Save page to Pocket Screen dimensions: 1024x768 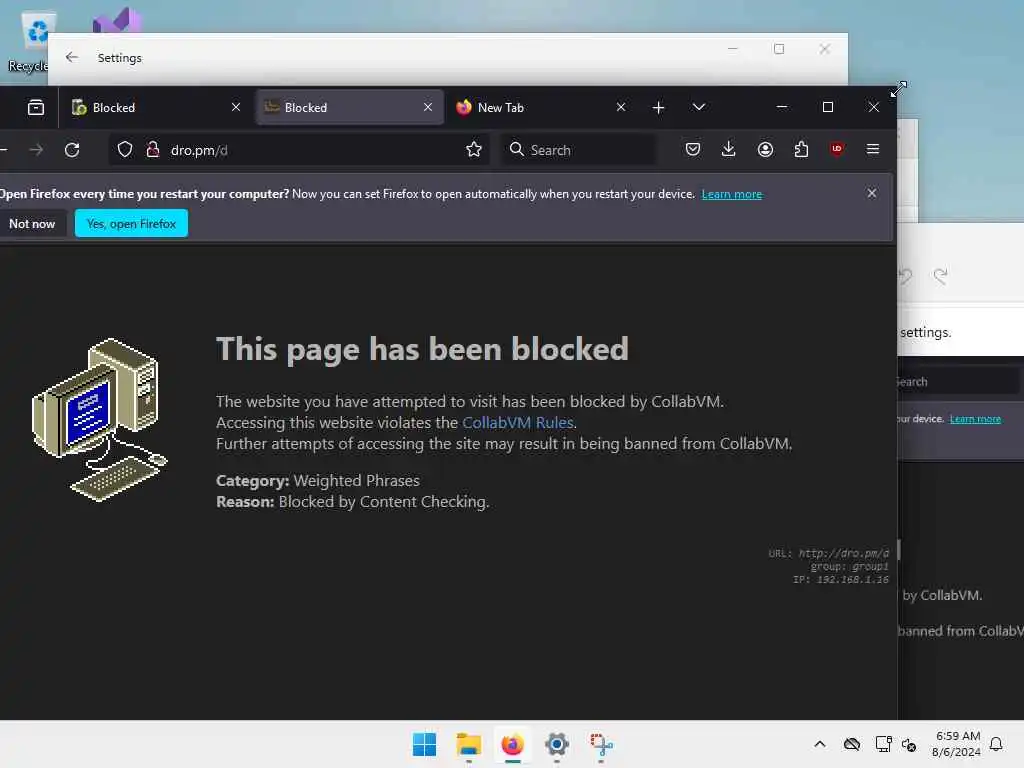pos(693,150)
